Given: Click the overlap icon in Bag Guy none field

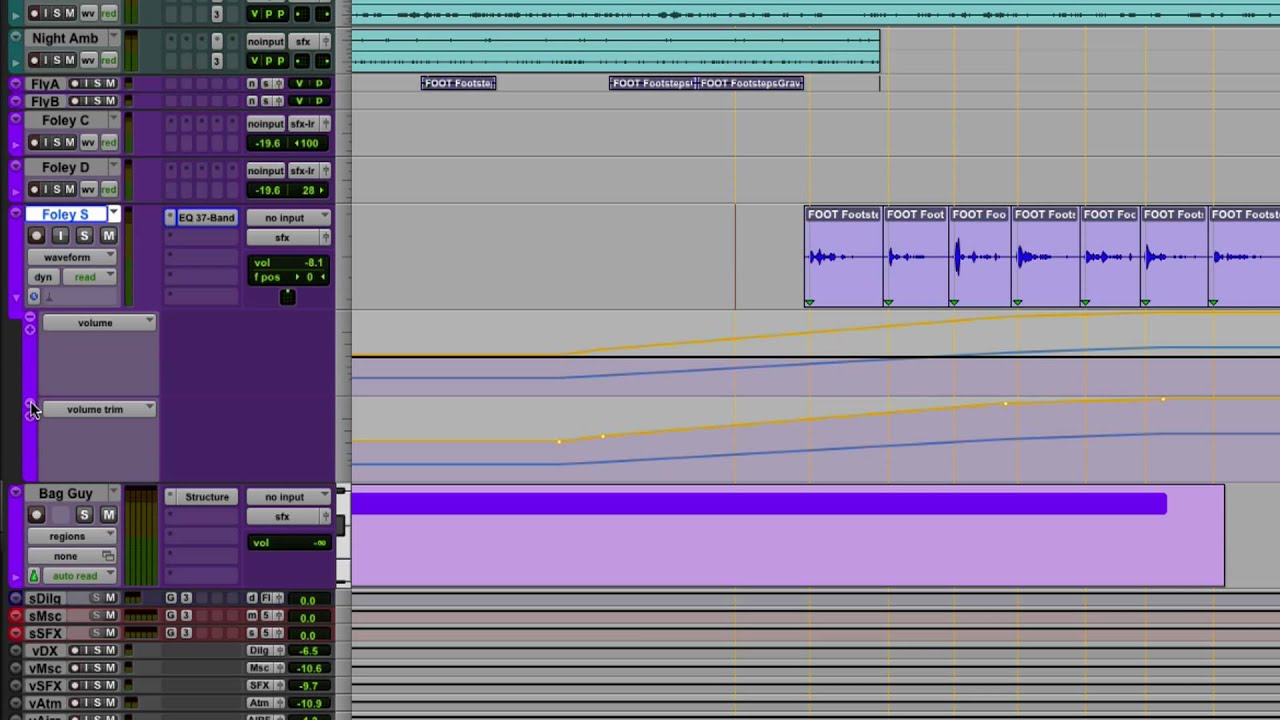Looking at the screenshot, I should 108,556.
